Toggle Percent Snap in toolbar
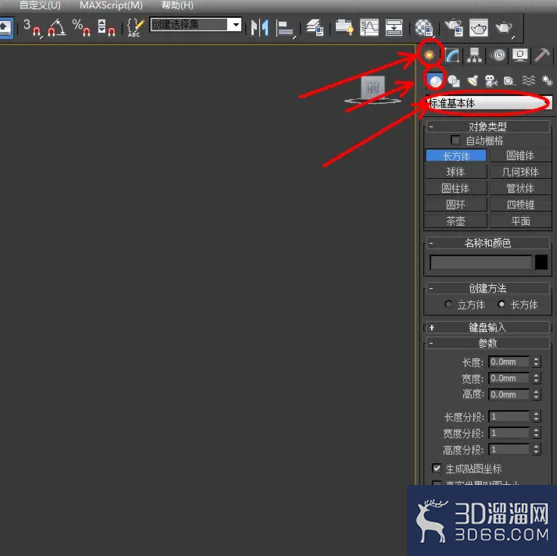Image resolution: width=557 pixels, height=556 pixels. click(x=81, y=27)
